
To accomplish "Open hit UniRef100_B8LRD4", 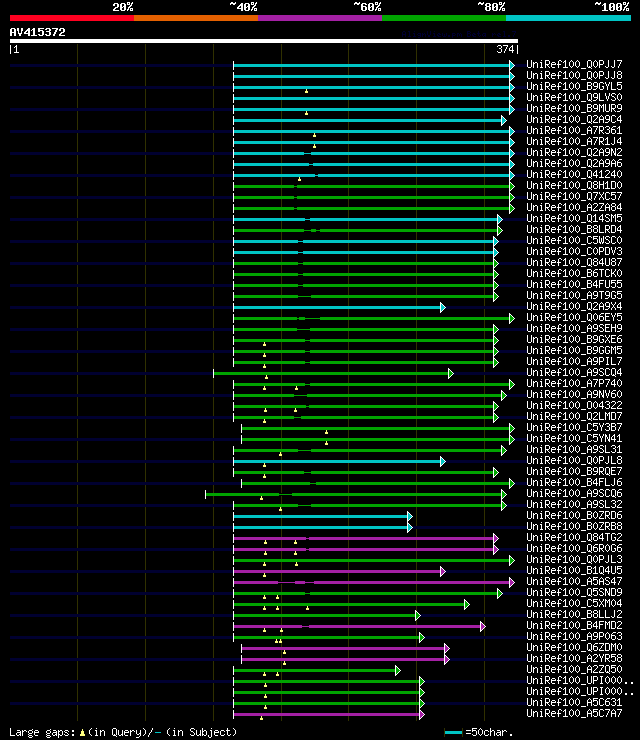I will [574, 229].
